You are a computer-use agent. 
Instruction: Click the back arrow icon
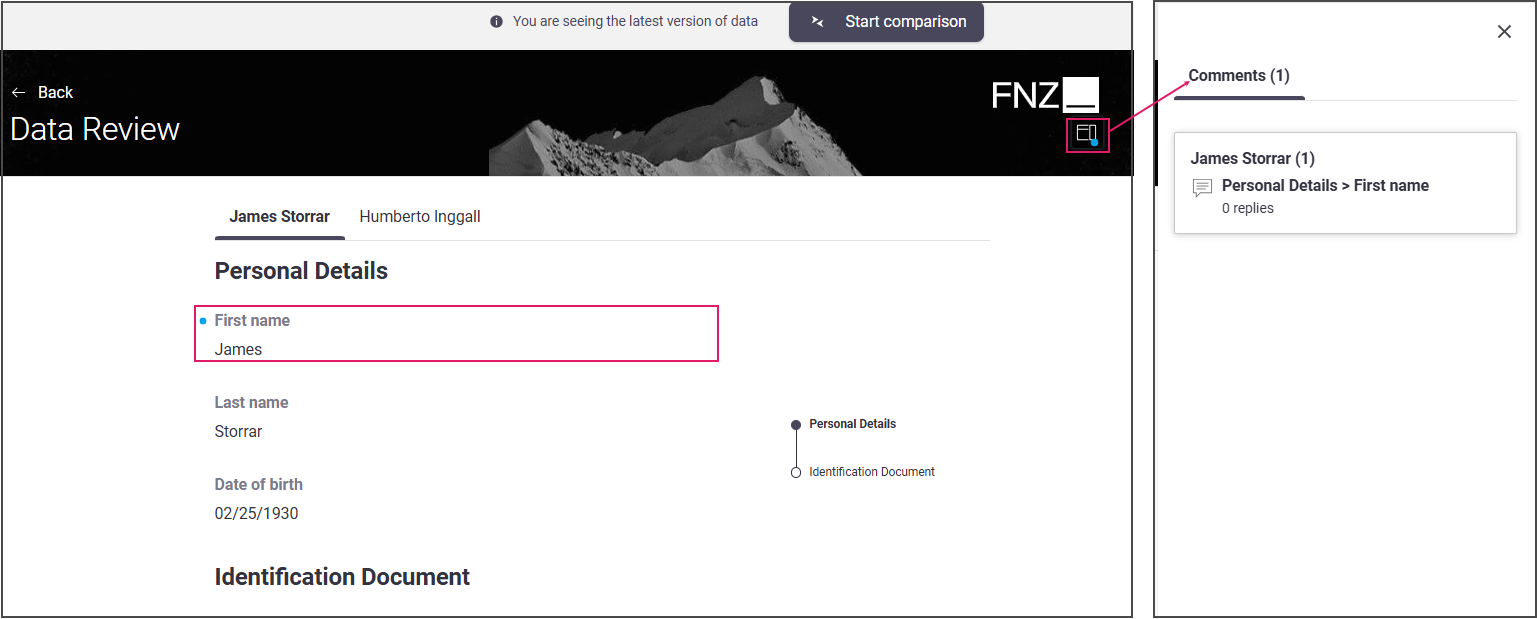[x=18, y=92]
